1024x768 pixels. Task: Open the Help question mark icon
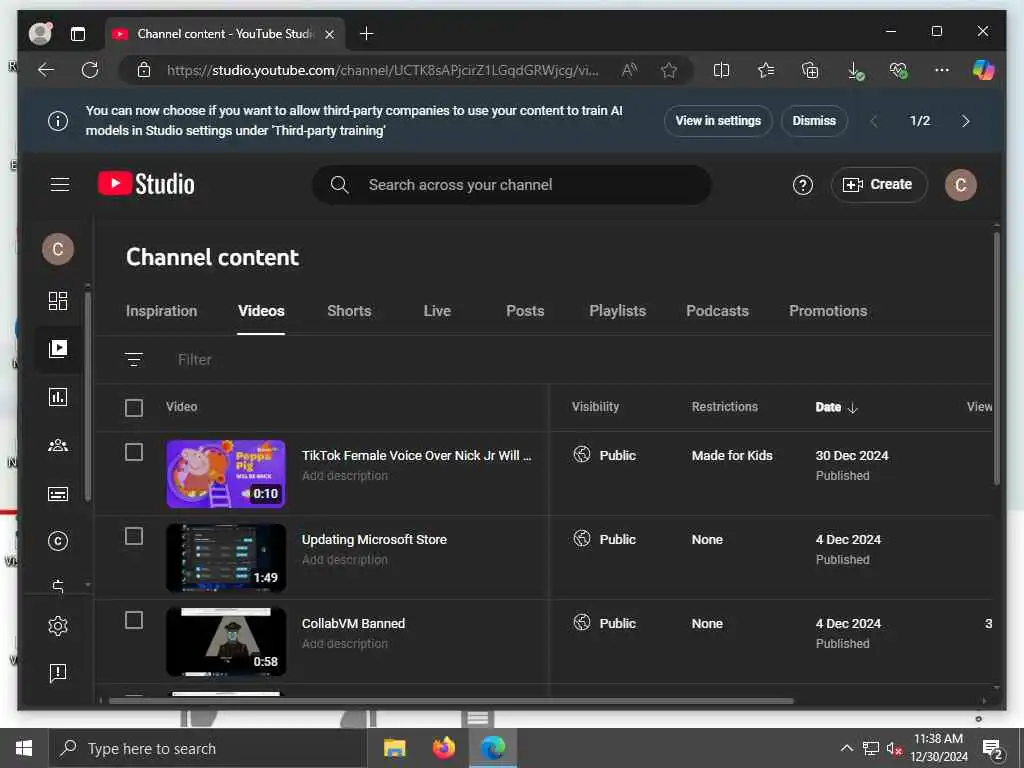pyautogui.click(x=803, y=185)
